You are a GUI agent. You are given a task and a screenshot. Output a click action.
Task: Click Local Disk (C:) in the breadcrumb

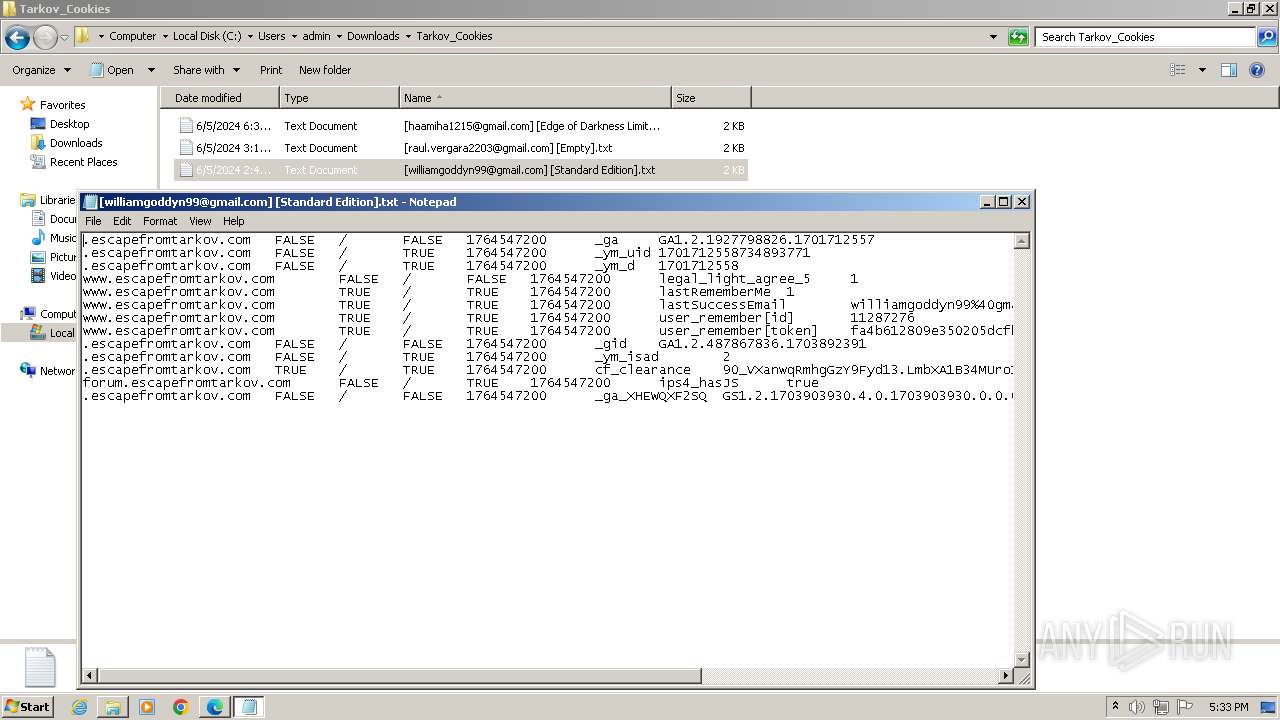click(206, 36)
